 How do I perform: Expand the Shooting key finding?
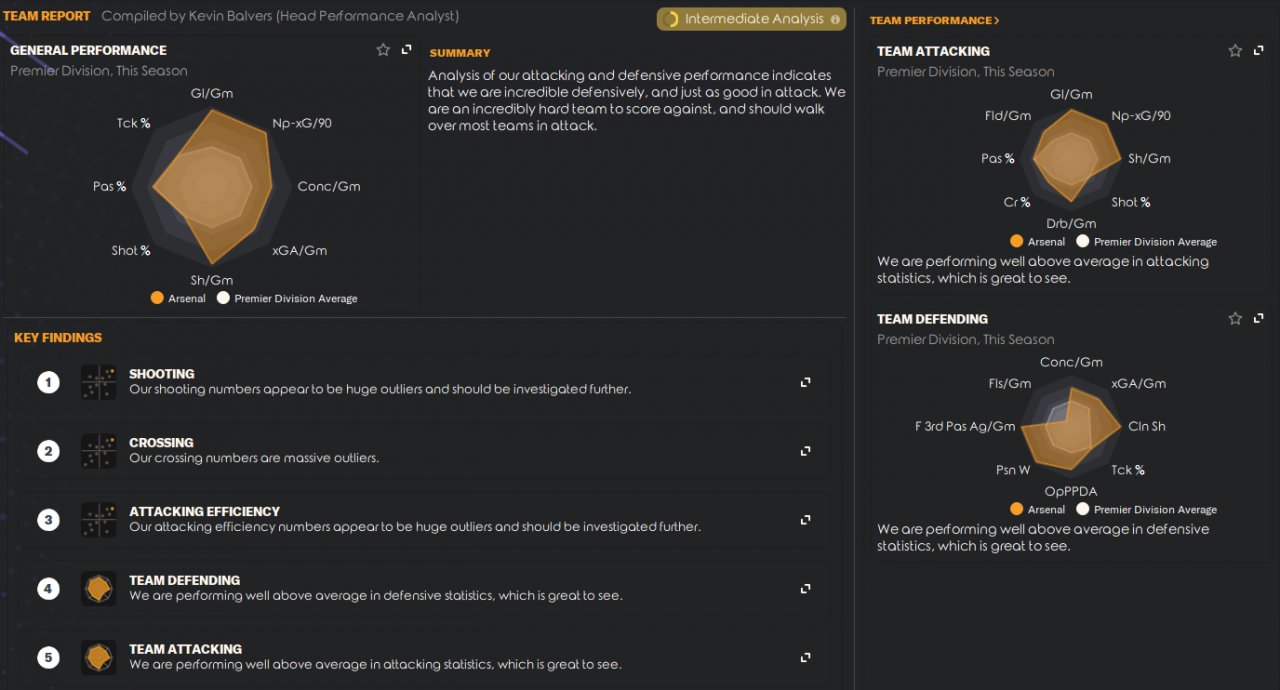pyautogui.click(x=805, y=382)
